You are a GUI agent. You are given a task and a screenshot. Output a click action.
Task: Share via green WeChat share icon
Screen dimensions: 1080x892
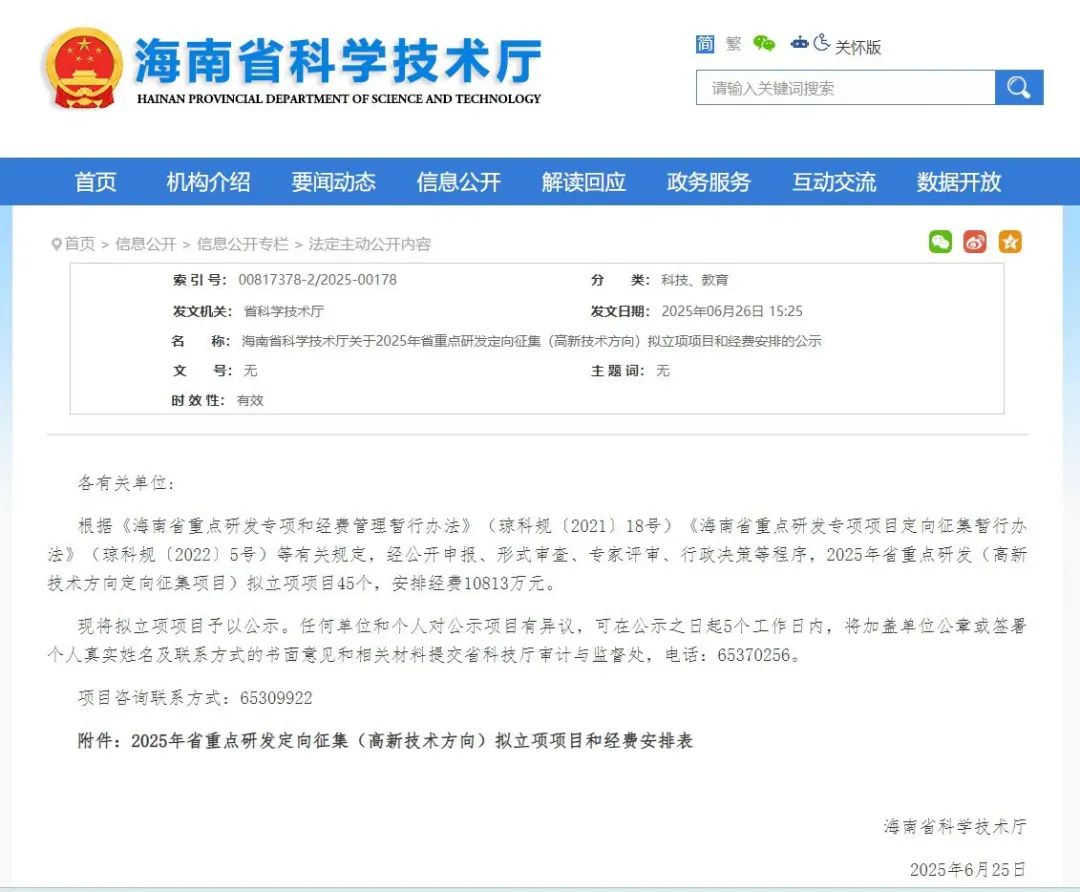(x=940, y=242)
